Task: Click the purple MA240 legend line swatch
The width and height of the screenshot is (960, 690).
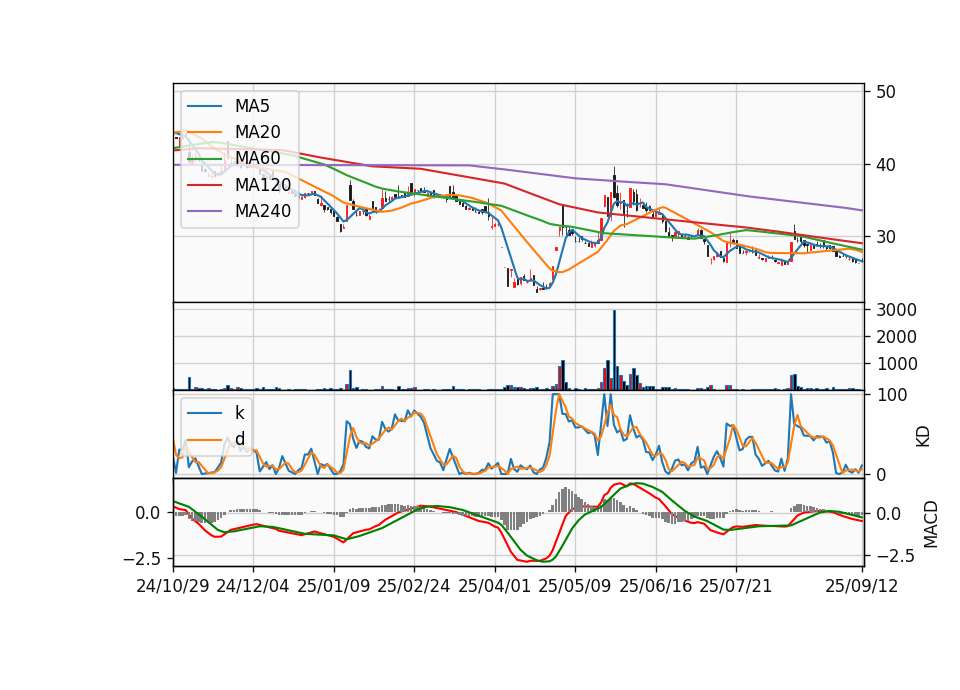Action: pos(205,211)
